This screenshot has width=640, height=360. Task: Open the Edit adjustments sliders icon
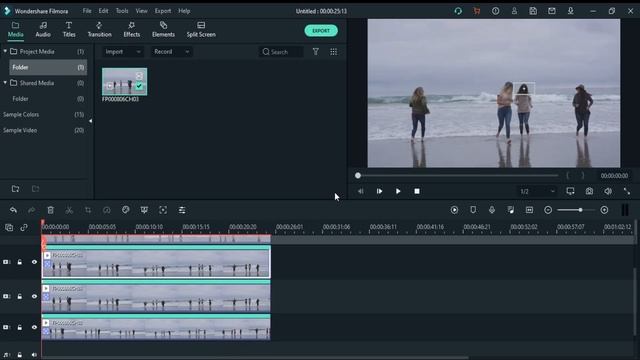coord(182,210)
